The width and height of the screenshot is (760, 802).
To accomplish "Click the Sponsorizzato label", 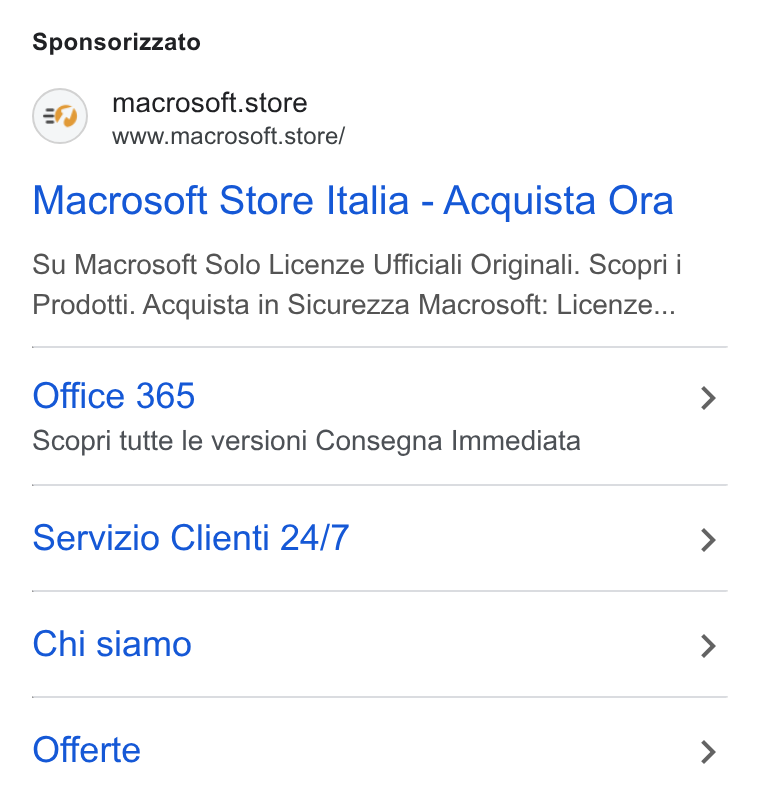I will pyautogui.click(x=116, y=42).
